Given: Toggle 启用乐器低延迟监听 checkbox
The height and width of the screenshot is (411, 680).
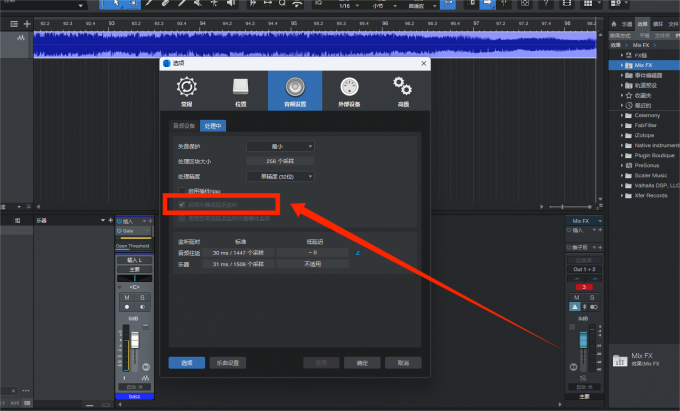Looking at the screenshot, I should point(182,204).
